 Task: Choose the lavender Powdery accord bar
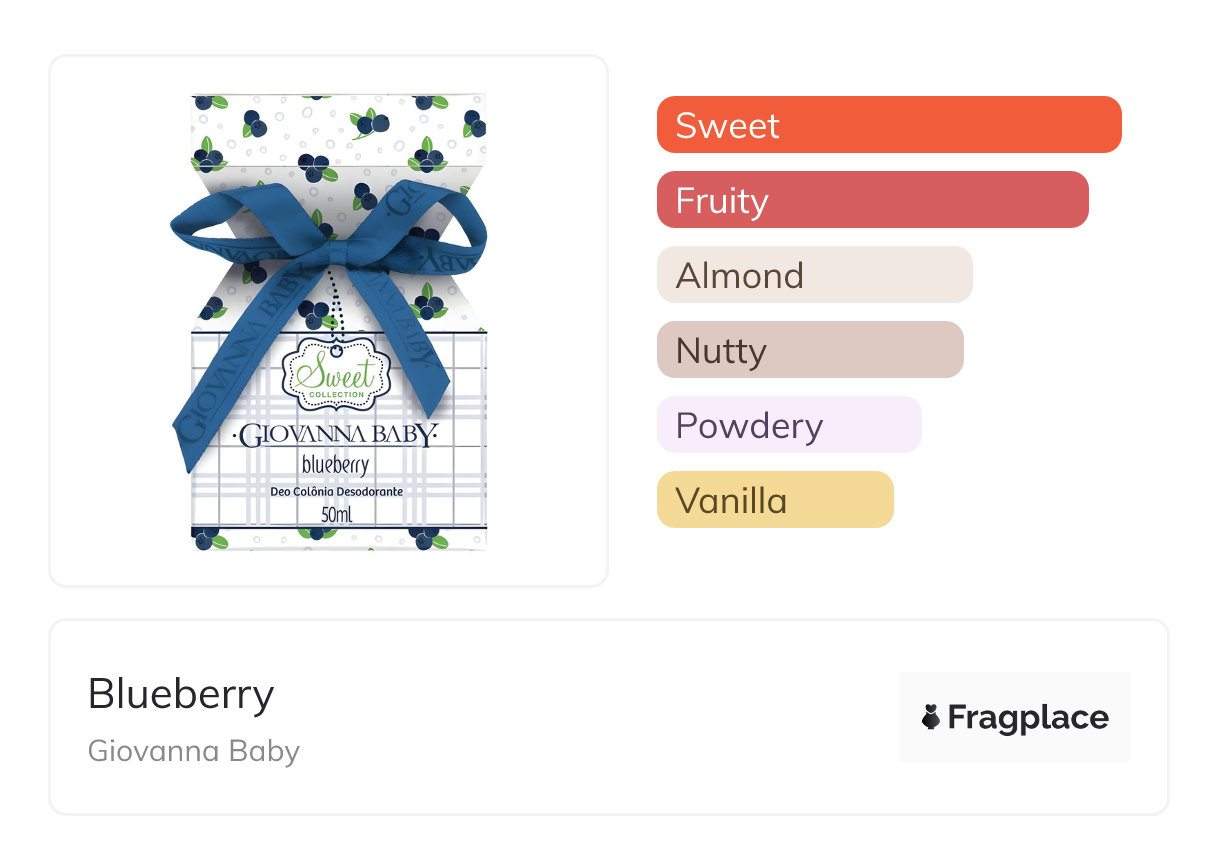pos(788,425)
